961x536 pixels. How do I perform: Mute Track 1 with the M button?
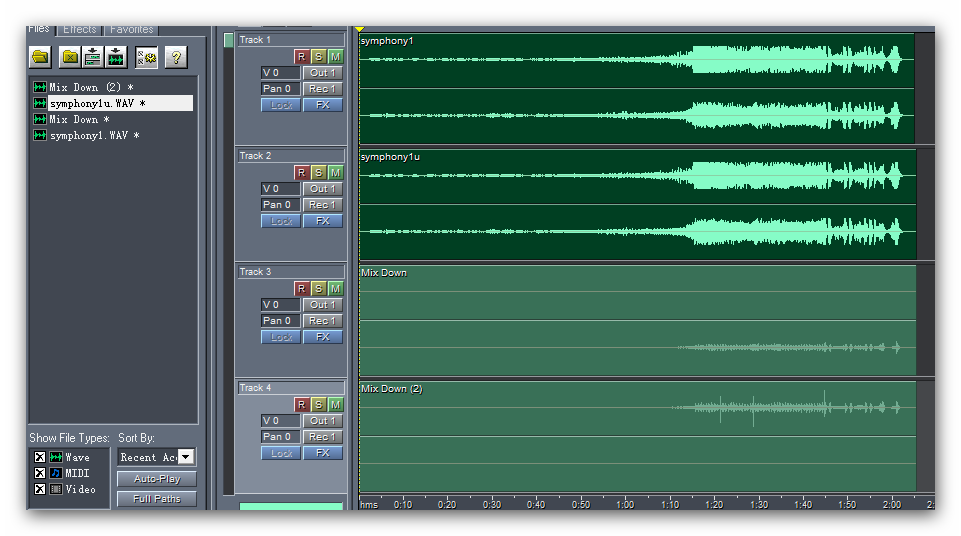335,56
